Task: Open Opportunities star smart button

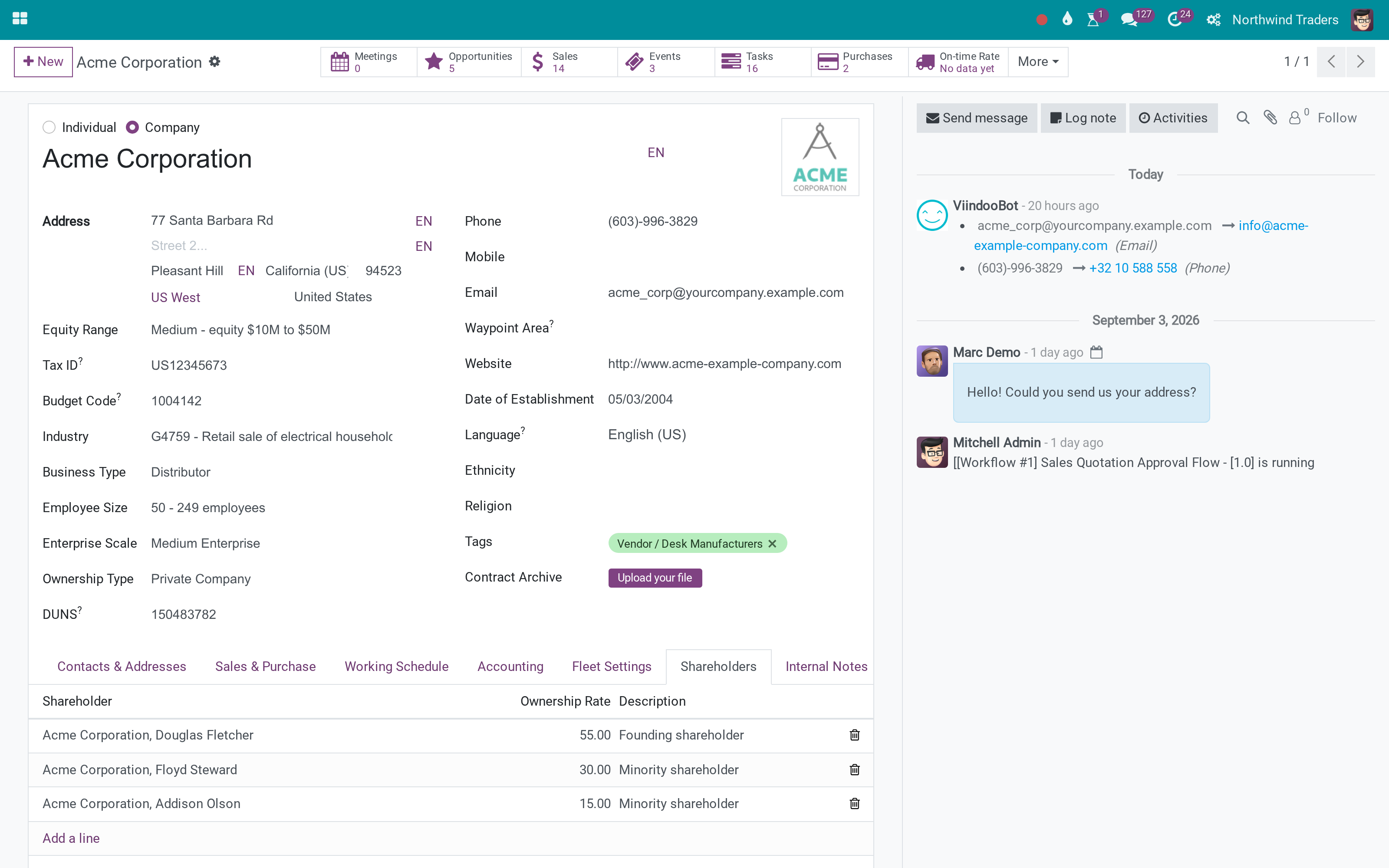Action: (469, 62)
